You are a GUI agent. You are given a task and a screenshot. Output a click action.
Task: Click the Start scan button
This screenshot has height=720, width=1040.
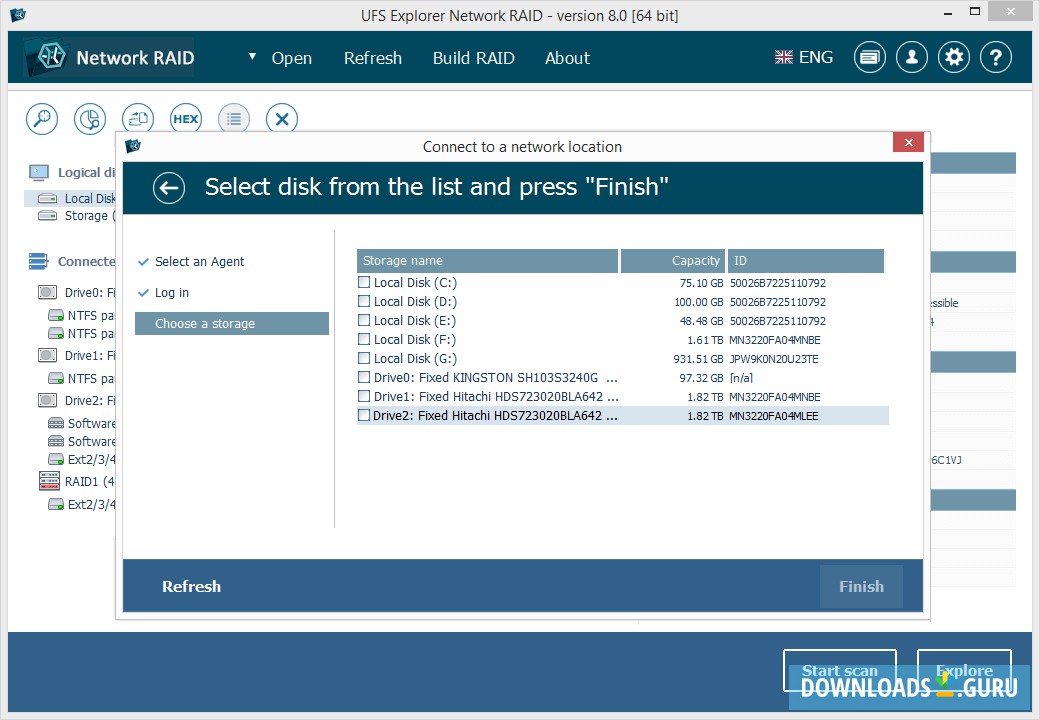[840, 670]
